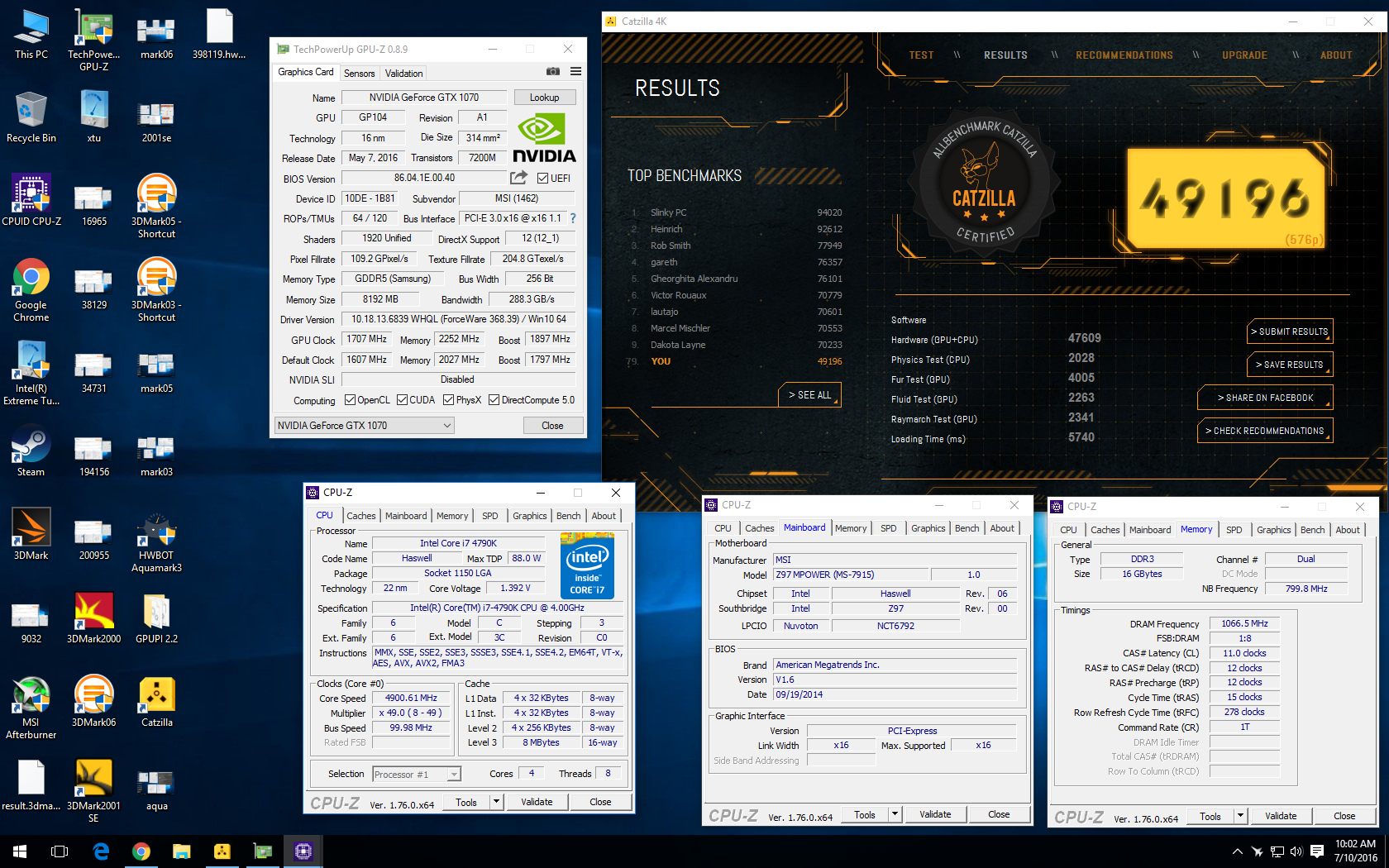Show hidden system tray icons
This screenshot has height=868, width=1389.
1237,851
